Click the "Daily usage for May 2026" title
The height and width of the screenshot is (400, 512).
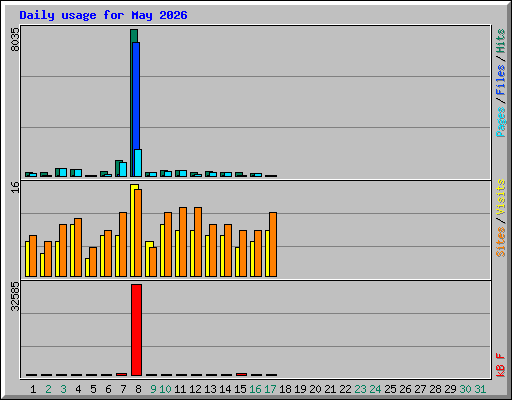(103, 15)
